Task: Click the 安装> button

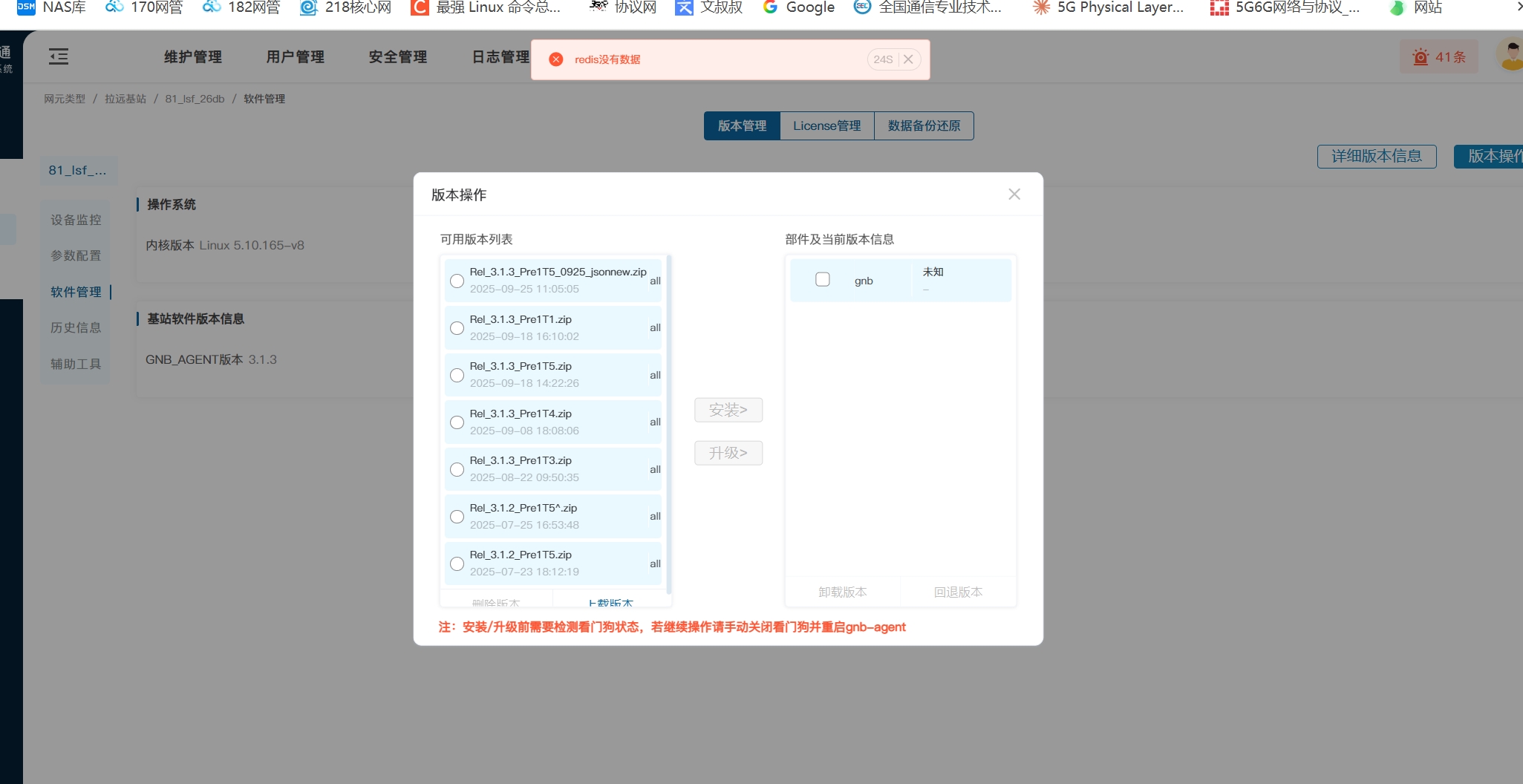Action: (728, 411)
